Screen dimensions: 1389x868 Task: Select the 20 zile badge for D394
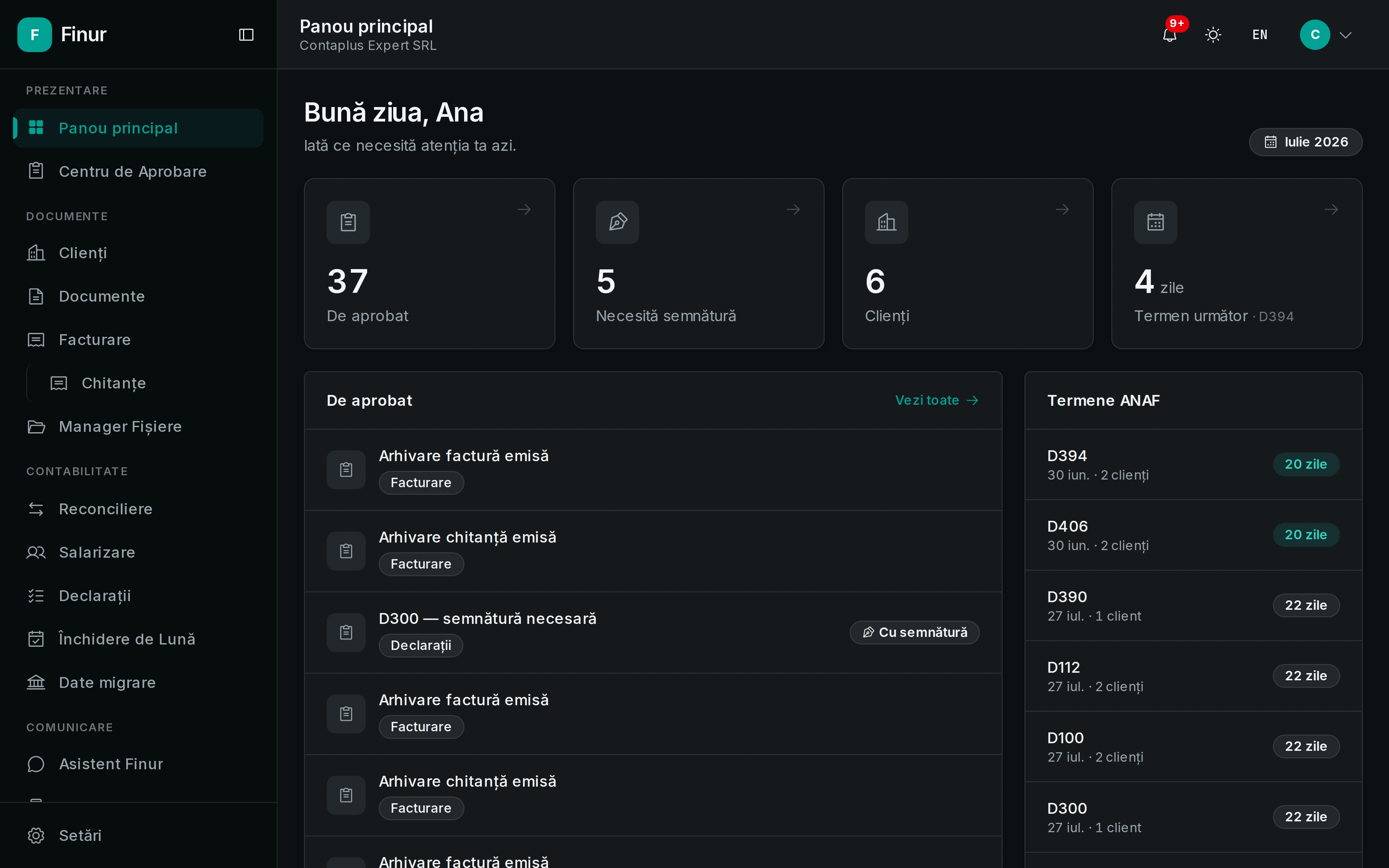(x=1306, y=464)
